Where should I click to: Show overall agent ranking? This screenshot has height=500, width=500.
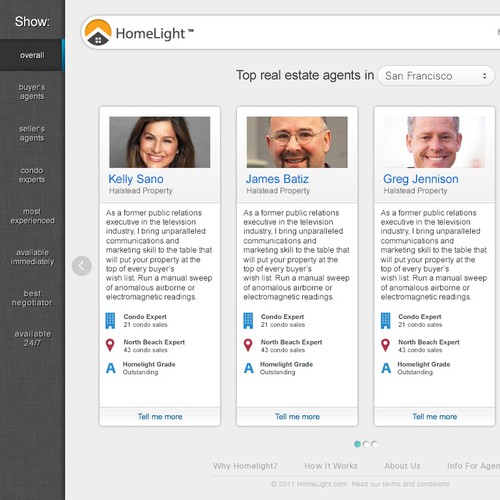coord(32,55)
